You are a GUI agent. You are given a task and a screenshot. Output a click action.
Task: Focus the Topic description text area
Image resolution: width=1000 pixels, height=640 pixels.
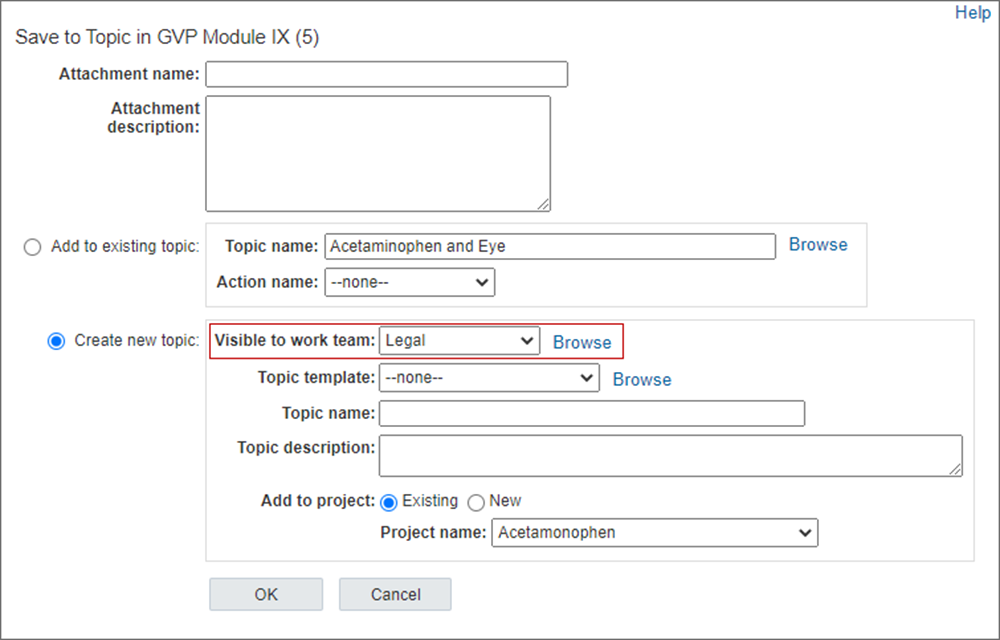(x=671, y=456)
